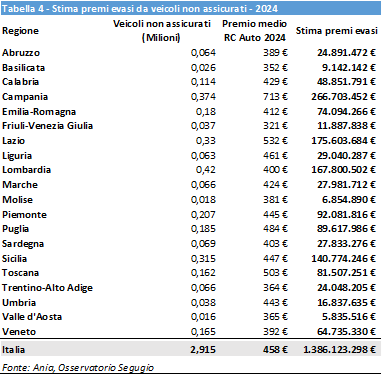Image resolution: width=382 pixels, height=375 pixels.
Task: Select Toscana's average premium 503 €
Action: pyautogui.click(x=275, y=273)
